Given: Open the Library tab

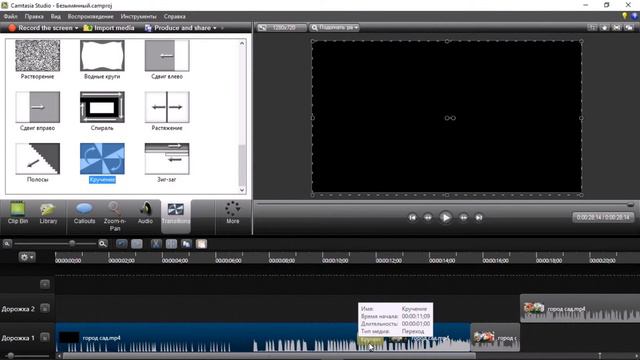Looking at the screenshot, I should [x=48, y=213].
